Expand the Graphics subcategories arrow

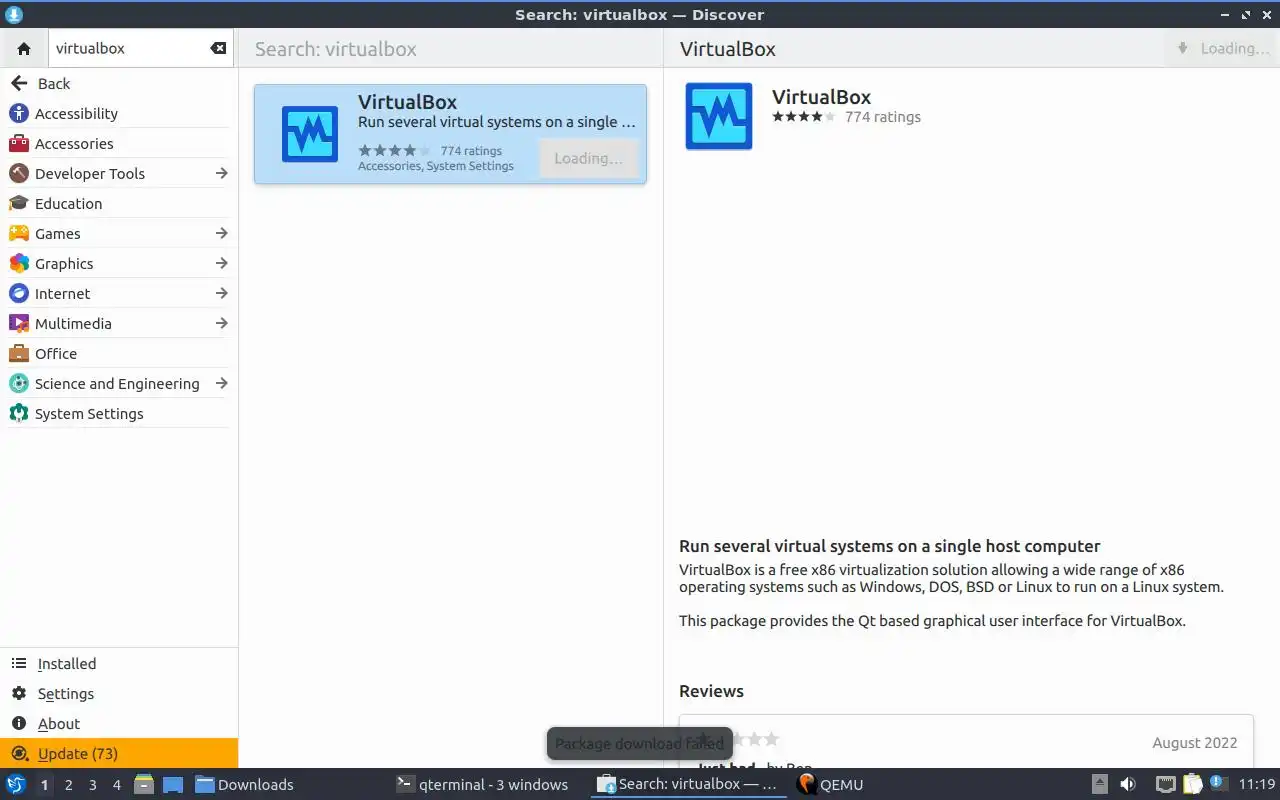point(221,263)
